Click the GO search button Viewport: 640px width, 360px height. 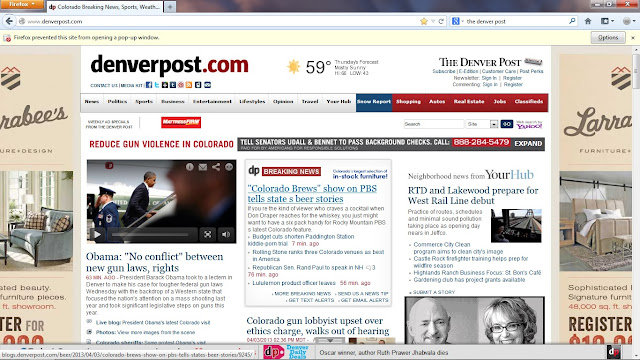(x=507, y=124)
